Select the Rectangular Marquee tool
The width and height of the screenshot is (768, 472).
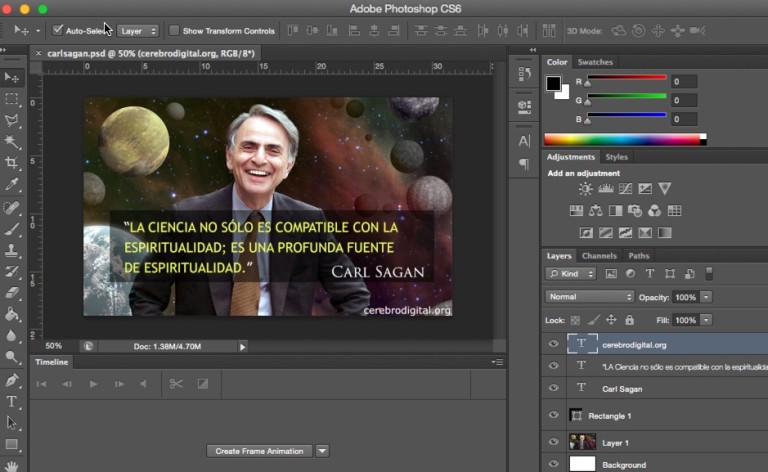12,99
